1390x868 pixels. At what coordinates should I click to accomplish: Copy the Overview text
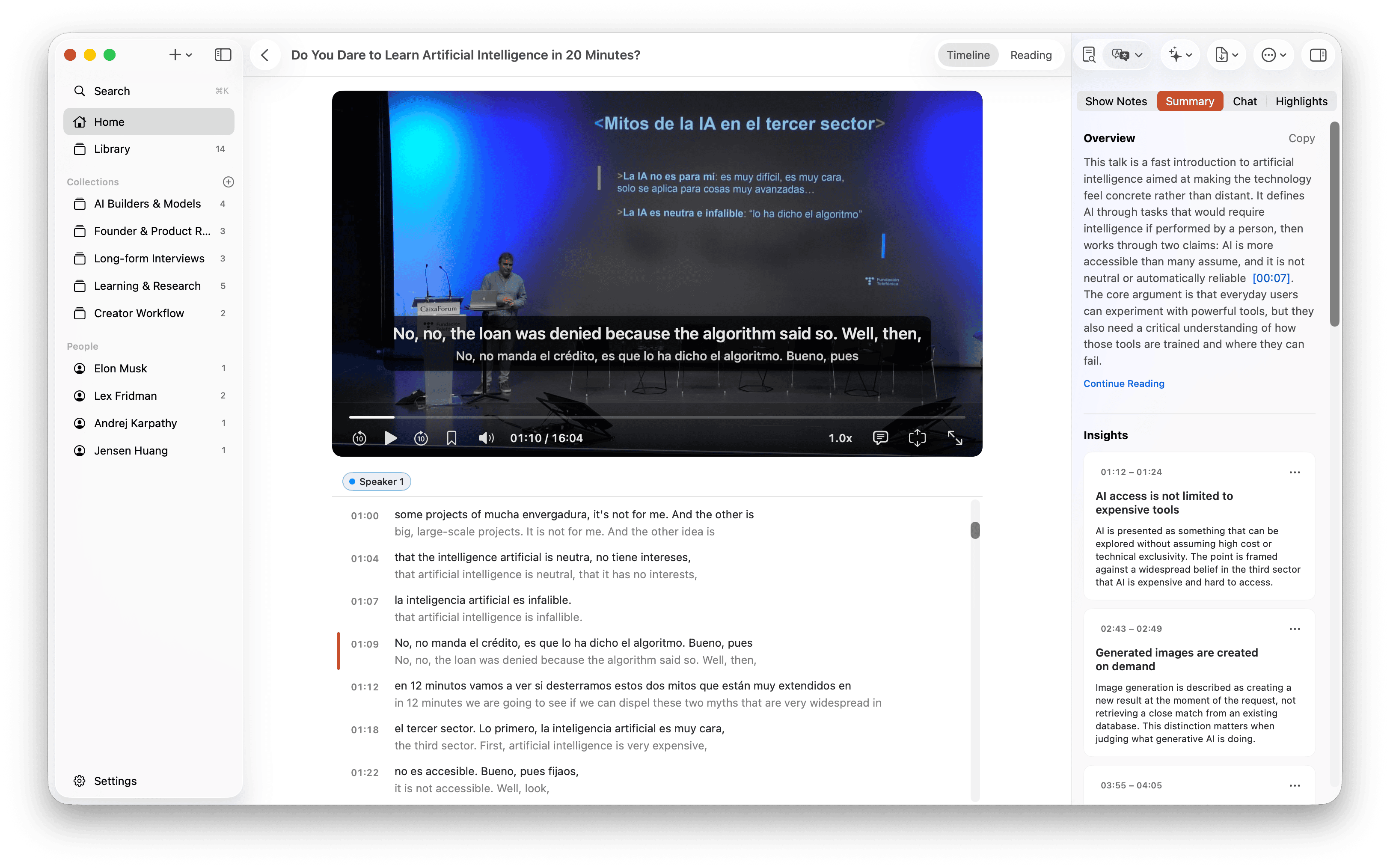click(x=1301, y=138)
